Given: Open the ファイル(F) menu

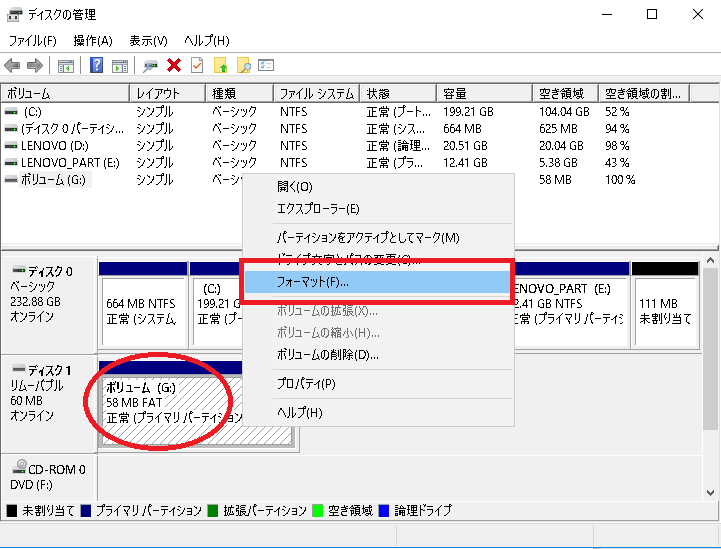Looking at the screenshot, I should [x=33, y=41].
